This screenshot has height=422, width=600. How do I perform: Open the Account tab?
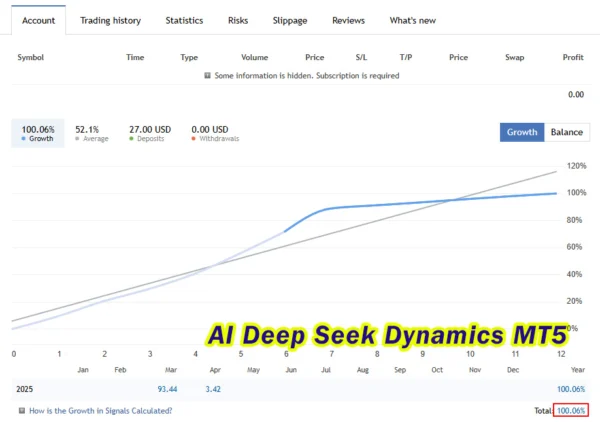(38, 20)
